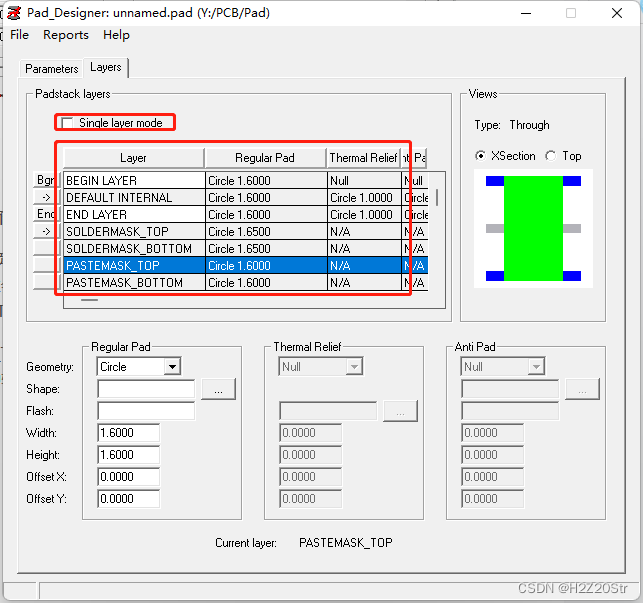Click the Regular Pad Offset X field

pos(128,477)
